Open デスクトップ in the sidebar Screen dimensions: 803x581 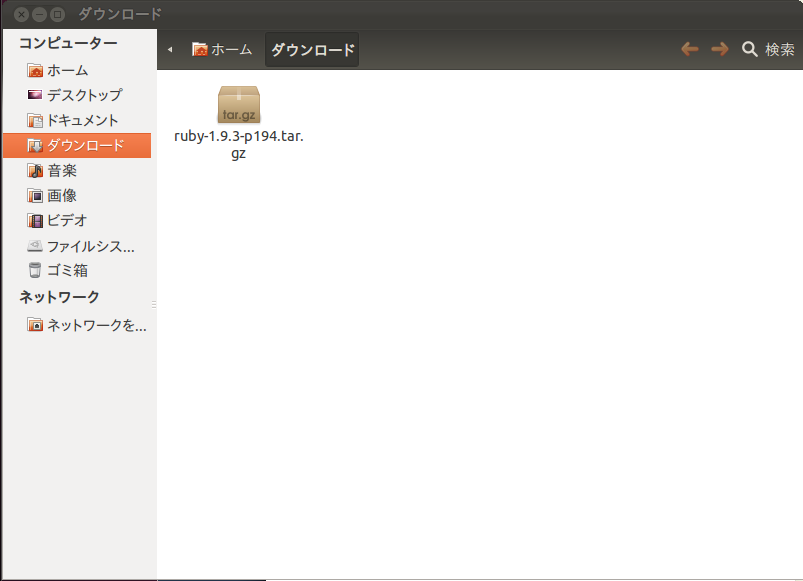coord(77,95)
